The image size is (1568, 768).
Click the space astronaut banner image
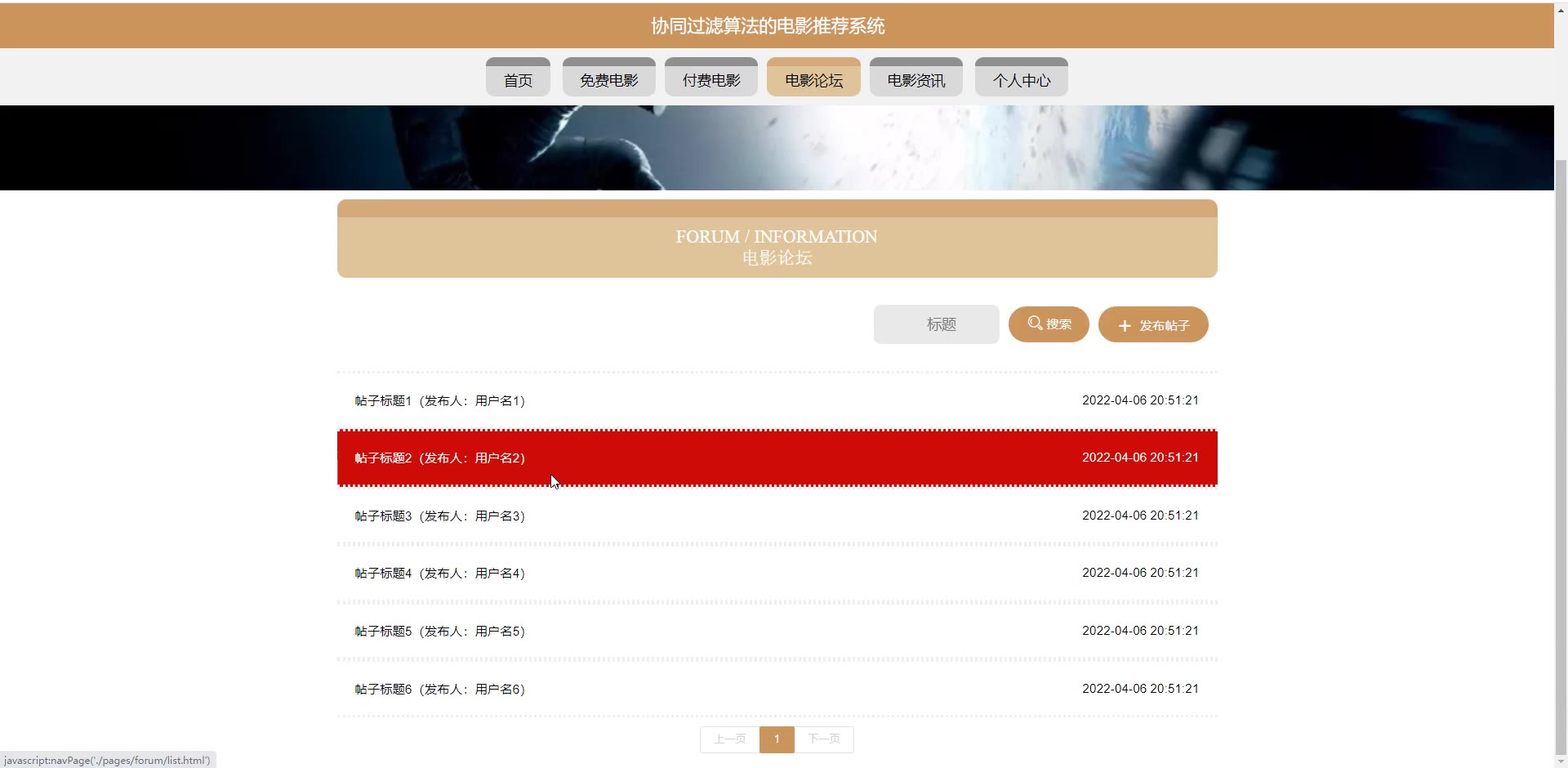pos(777,148)
